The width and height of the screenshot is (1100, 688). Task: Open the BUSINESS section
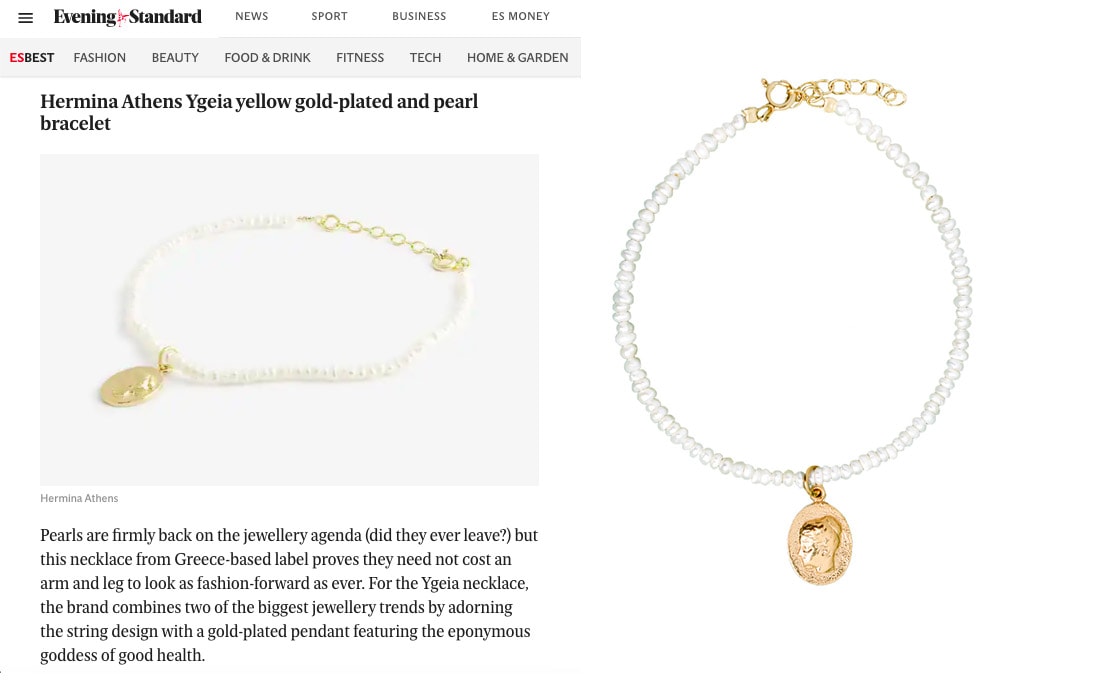coord(419,16)
